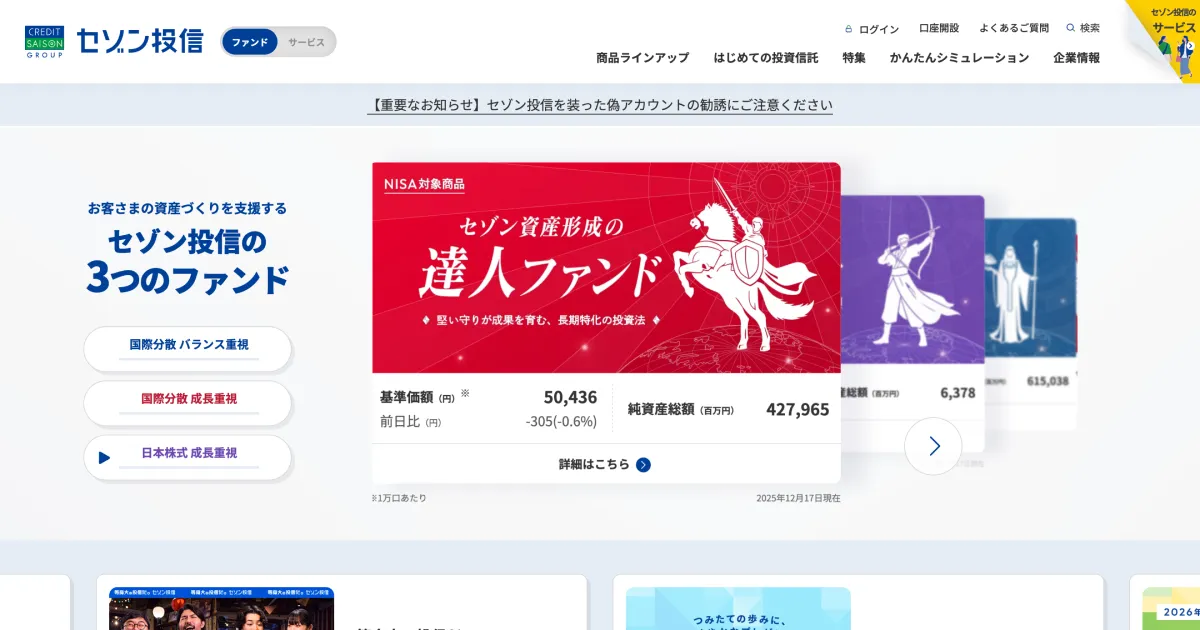Viewport: 1200px width, 630px height.
Task: Click the next arrow on the fund carousel
Action: [933, 447]
